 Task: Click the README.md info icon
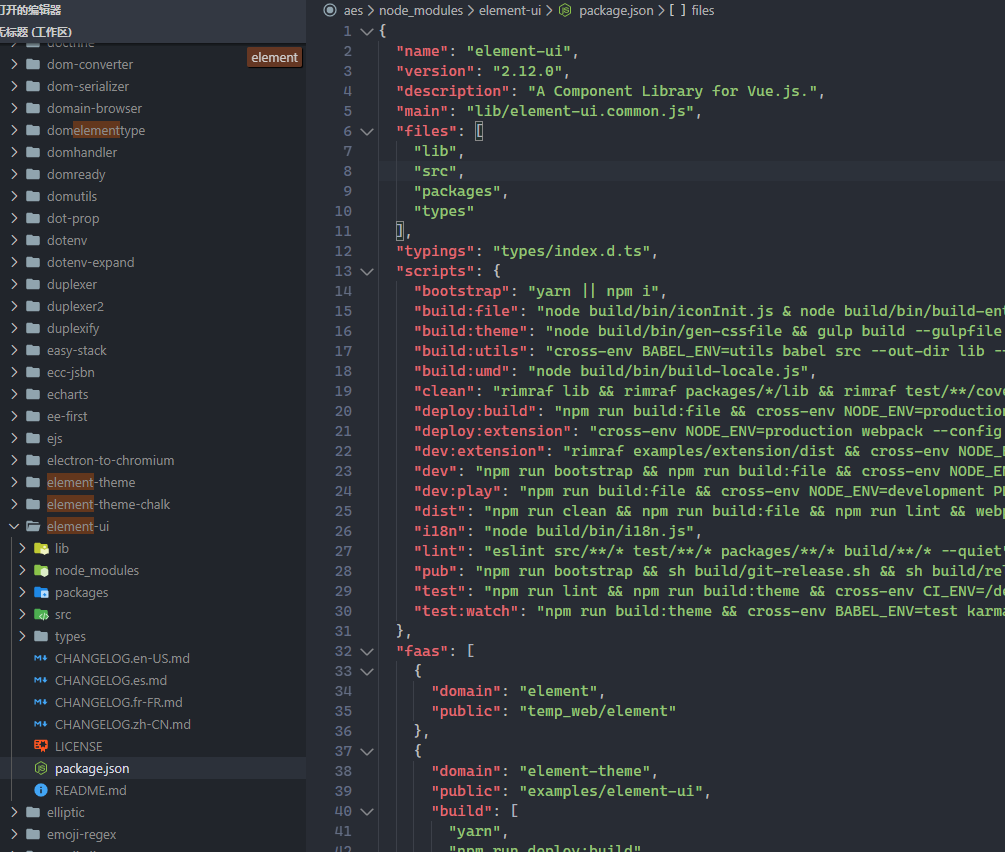[41, 790]
